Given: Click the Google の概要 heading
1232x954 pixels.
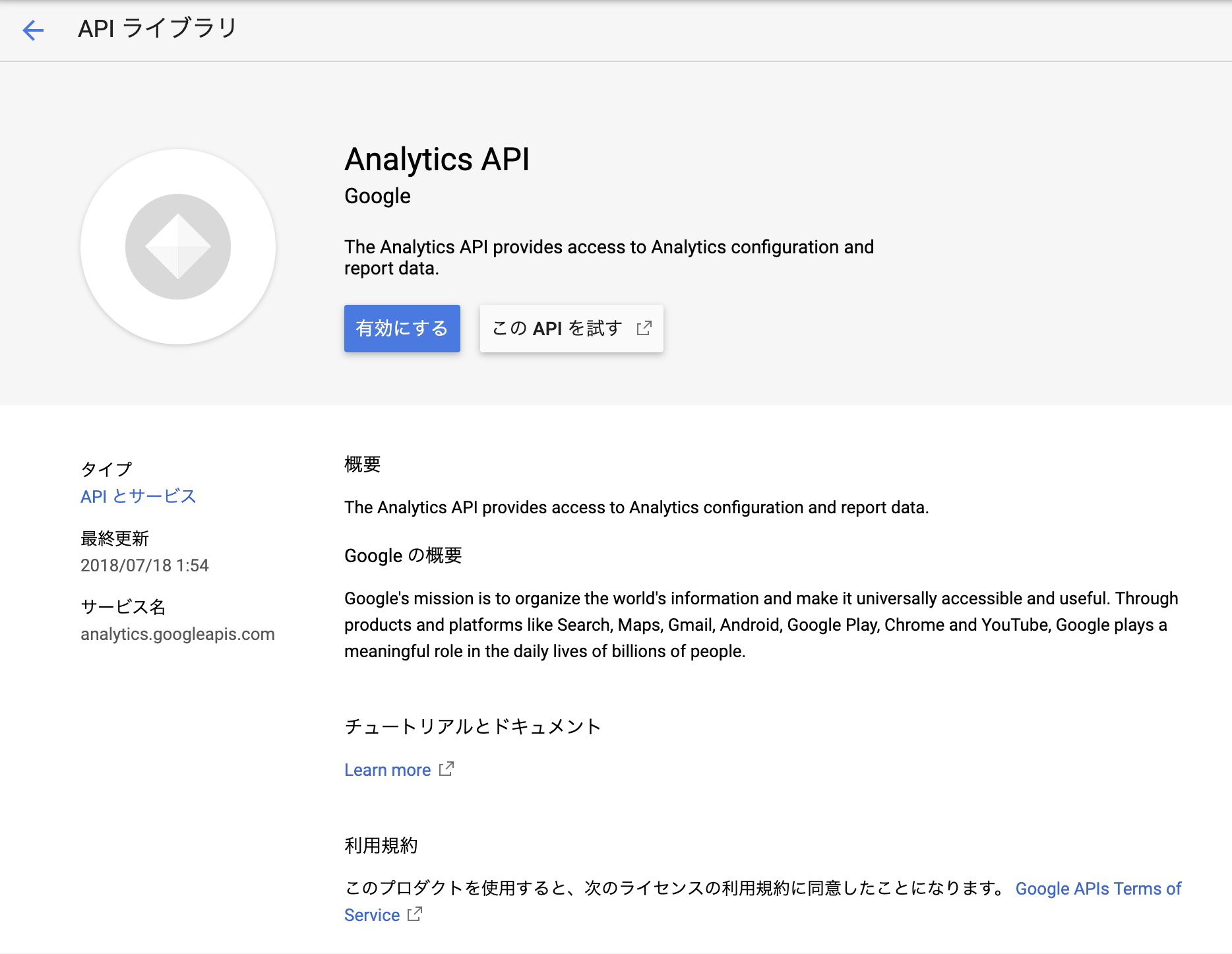Looking at the screenshot, I should (x=403, y=556).
